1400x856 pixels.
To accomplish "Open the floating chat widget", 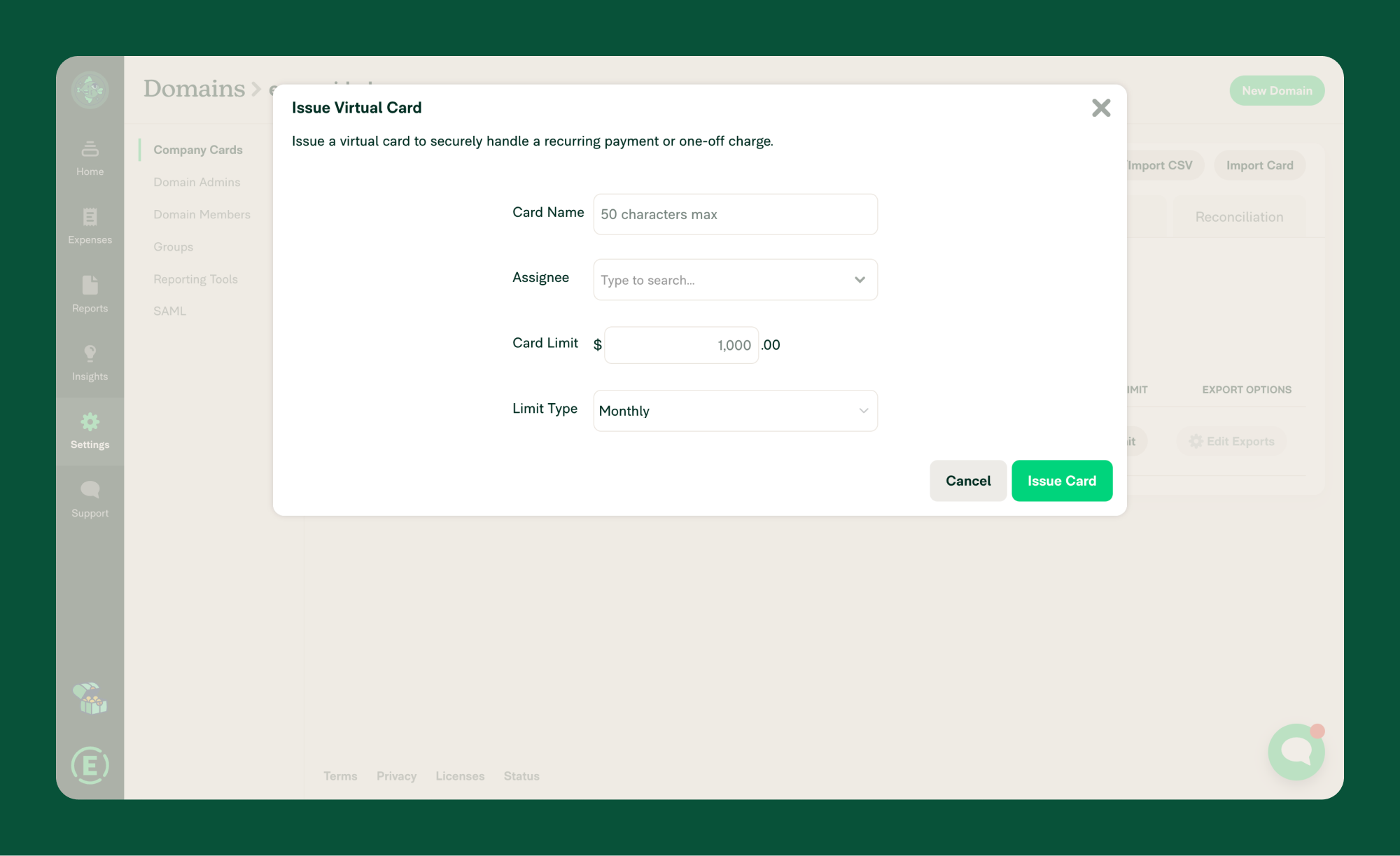I will [1296, 752].
